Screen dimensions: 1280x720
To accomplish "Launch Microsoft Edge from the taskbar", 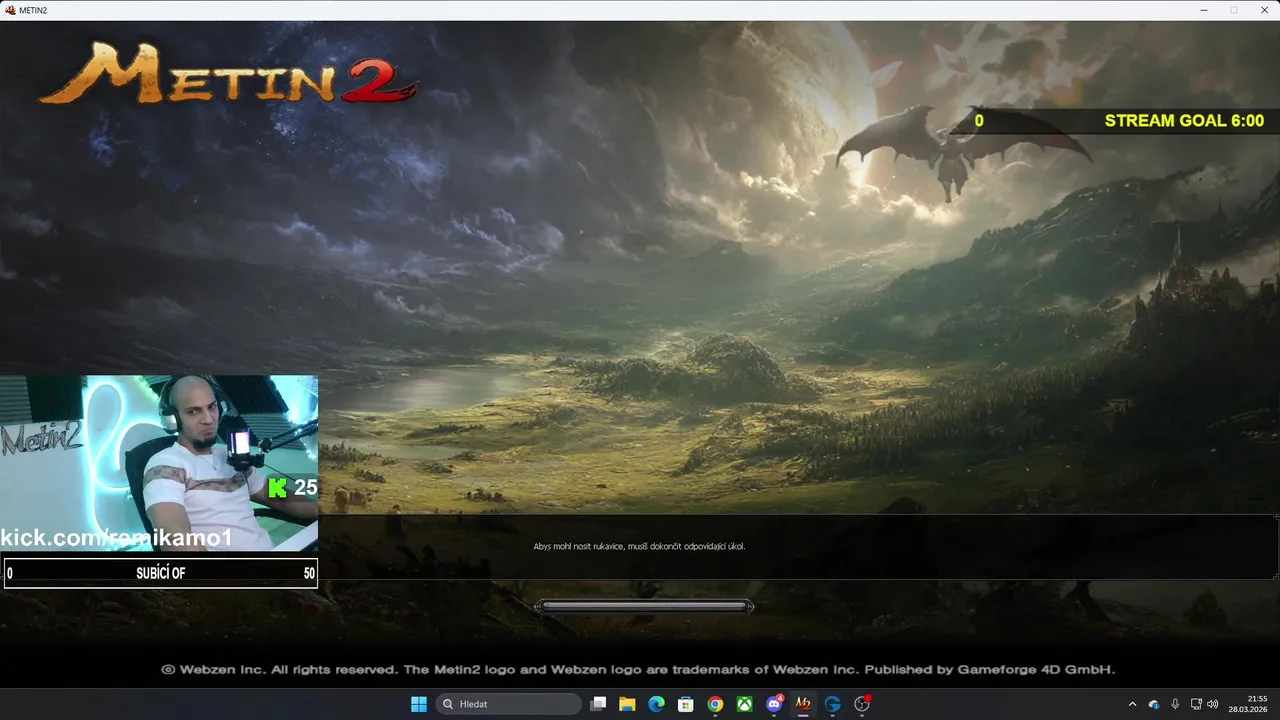I will [656, 704].
